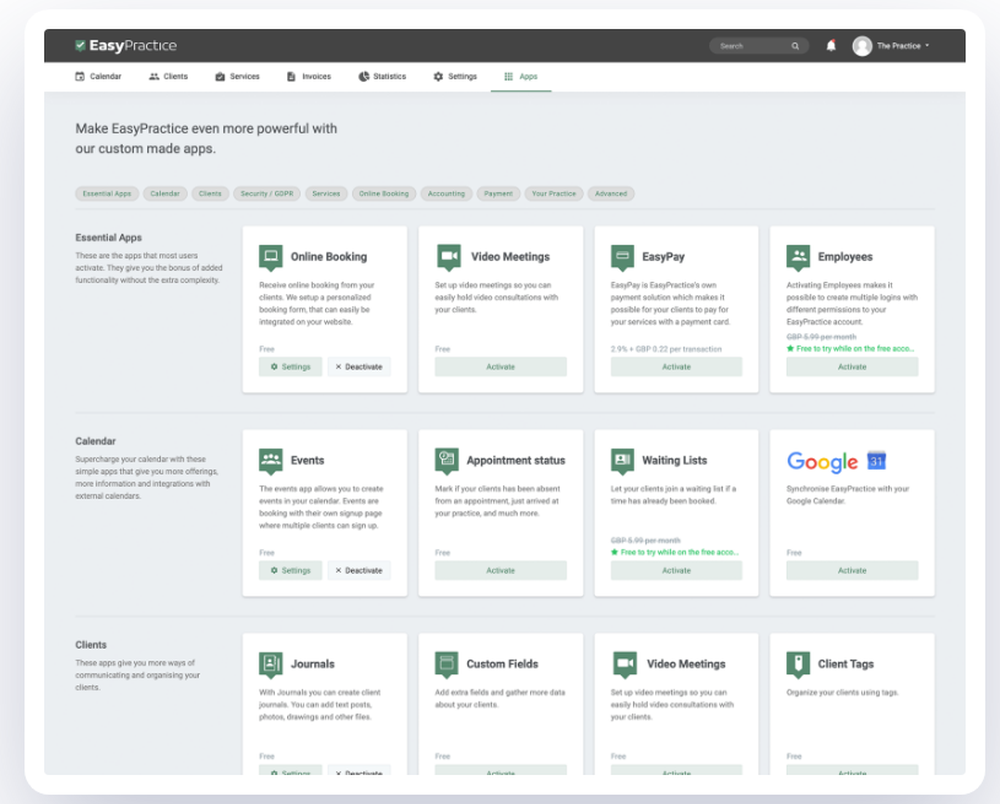Click the EasyPractice logo

[x=126, y=45]
